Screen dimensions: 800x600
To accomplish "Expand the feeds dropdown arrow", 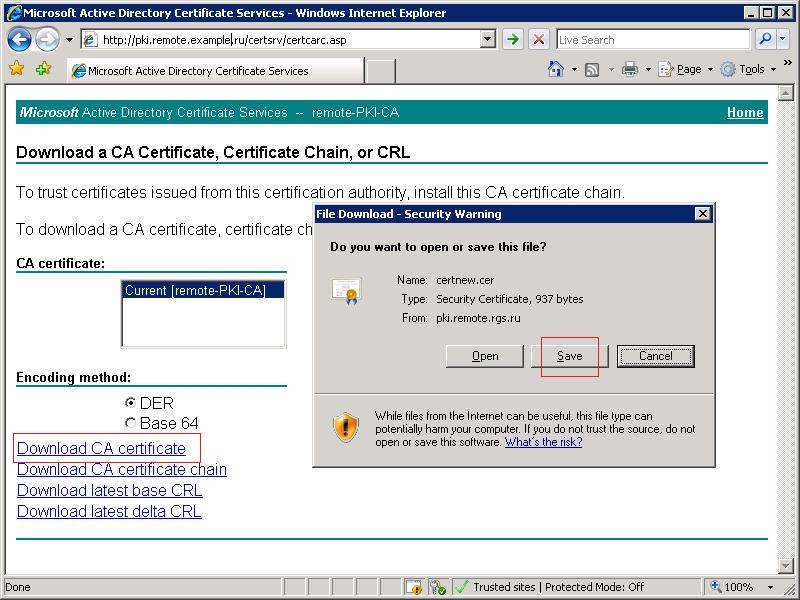I will [x=611, y=69].
